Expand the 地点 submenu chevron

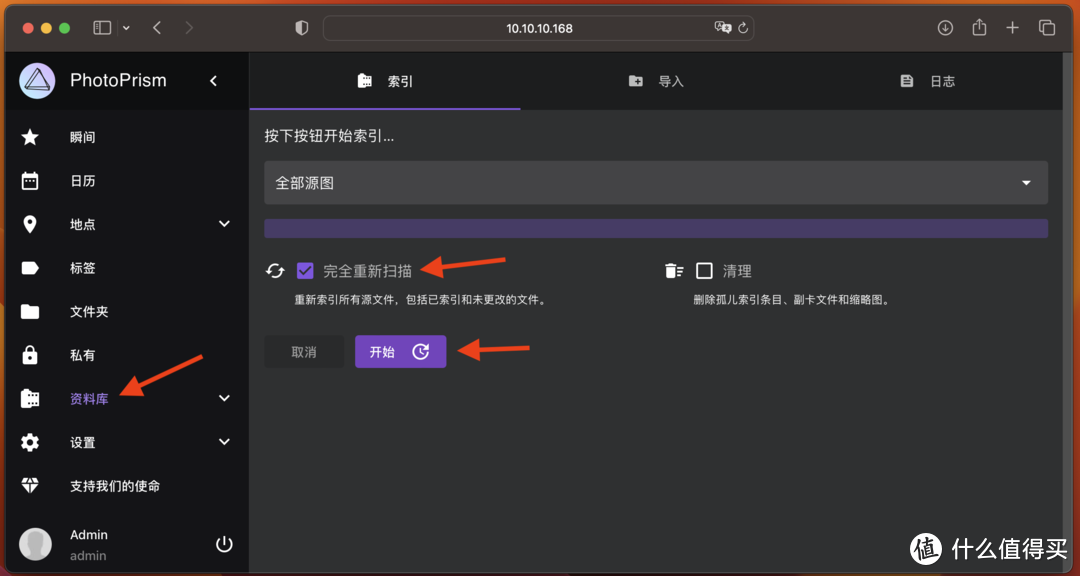pyautogui.click(x=224, y=224)
